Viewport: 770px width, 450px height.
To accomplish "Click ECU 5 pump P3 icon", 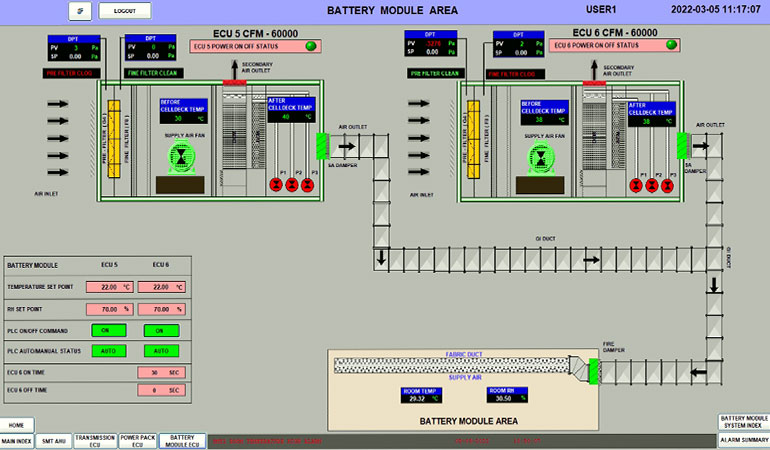I will (x=307, y=185).
